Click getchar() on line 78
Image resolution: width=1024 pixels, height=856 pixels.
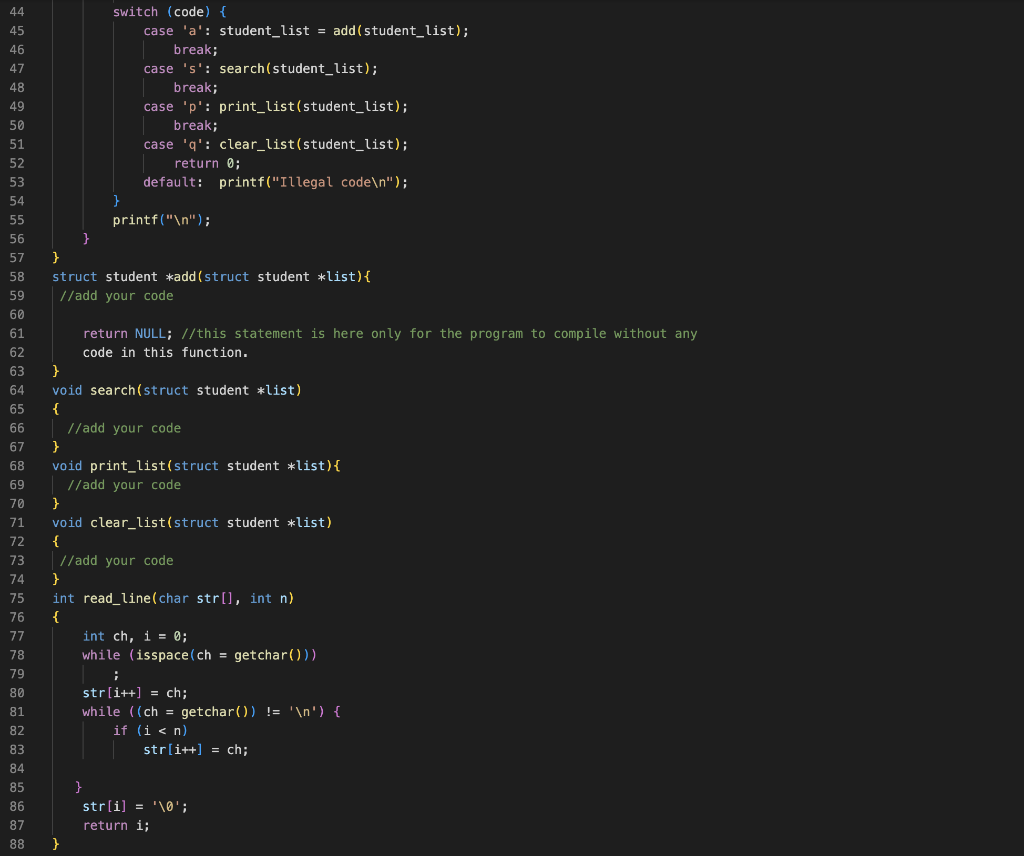[268, 656]
